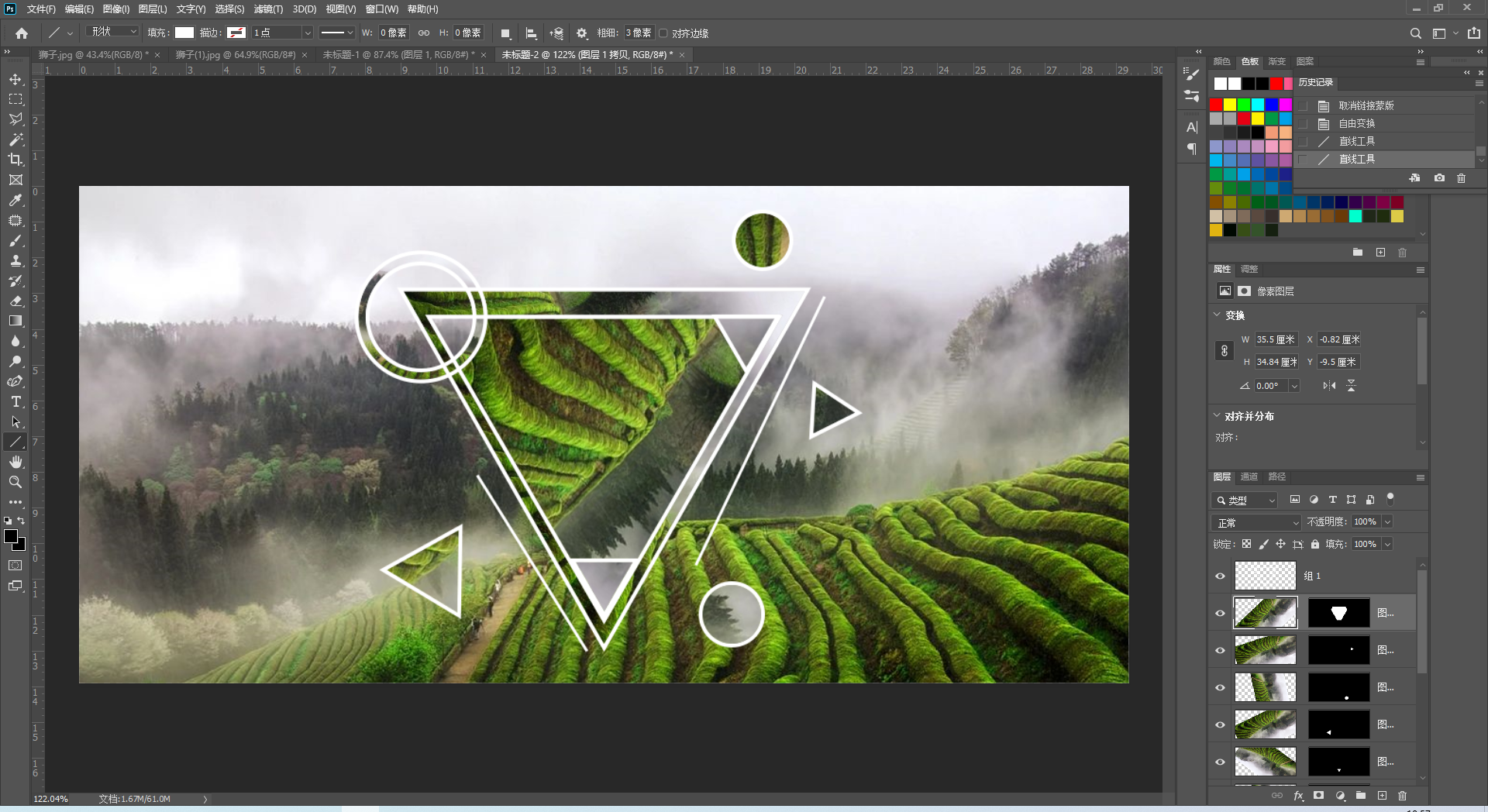Delete layer using Layers panel trash icon
This screenshot has width=1488, height=812.
tap(1402, 796)
